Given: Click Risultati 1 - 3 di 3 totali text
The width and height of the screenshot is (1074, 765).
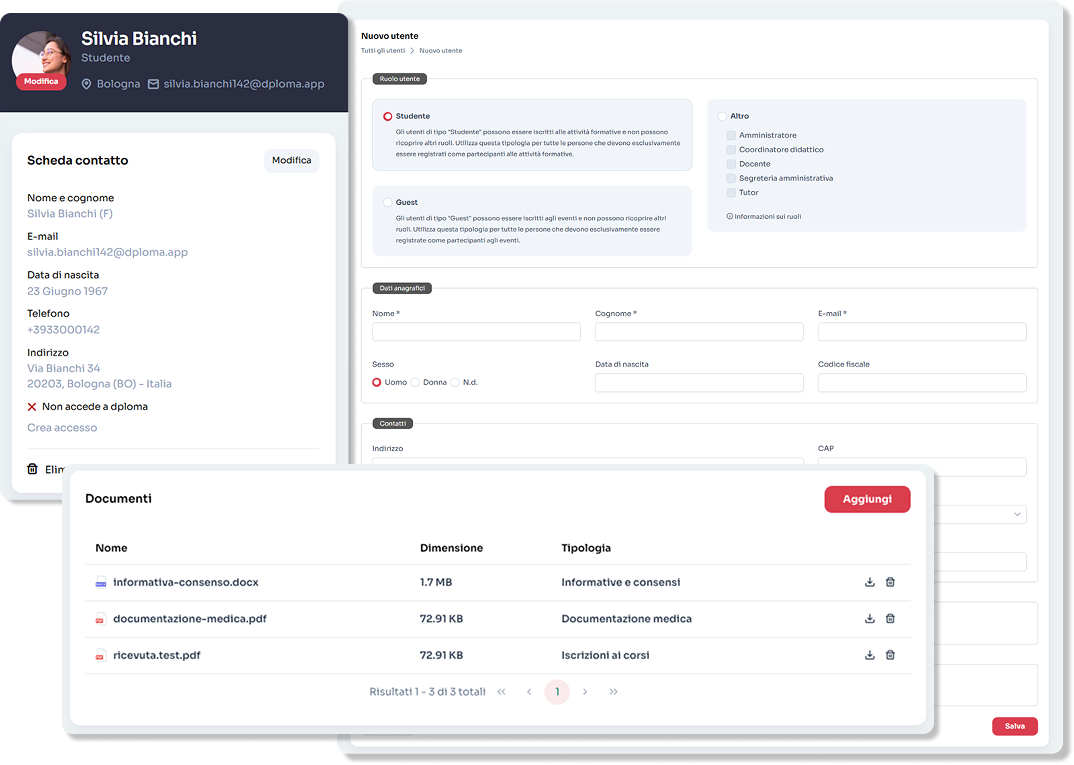Looking at the screenshot, I should [x=427, y=692].
